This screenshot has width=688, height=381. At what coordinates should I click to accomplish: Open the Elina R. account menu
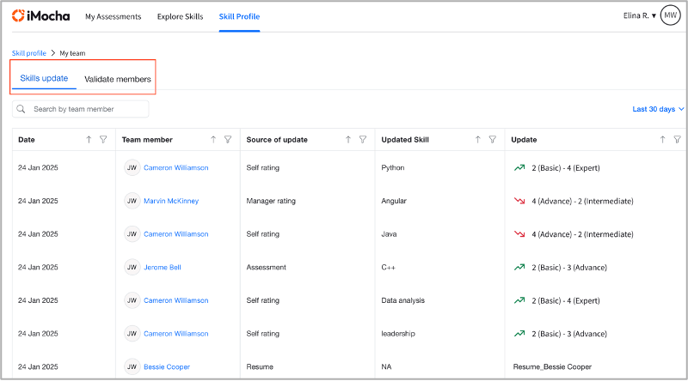[x=639, y=16]
